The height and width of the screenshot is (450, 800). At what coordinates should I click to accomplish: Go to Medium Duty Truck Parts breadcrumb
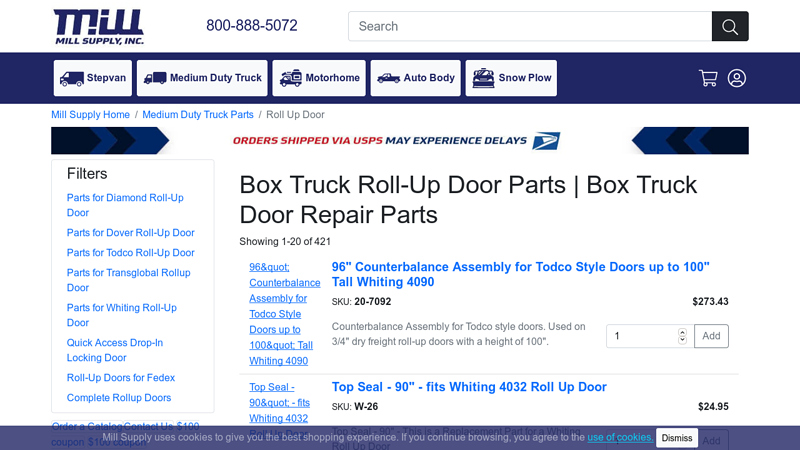click(198, 115)
